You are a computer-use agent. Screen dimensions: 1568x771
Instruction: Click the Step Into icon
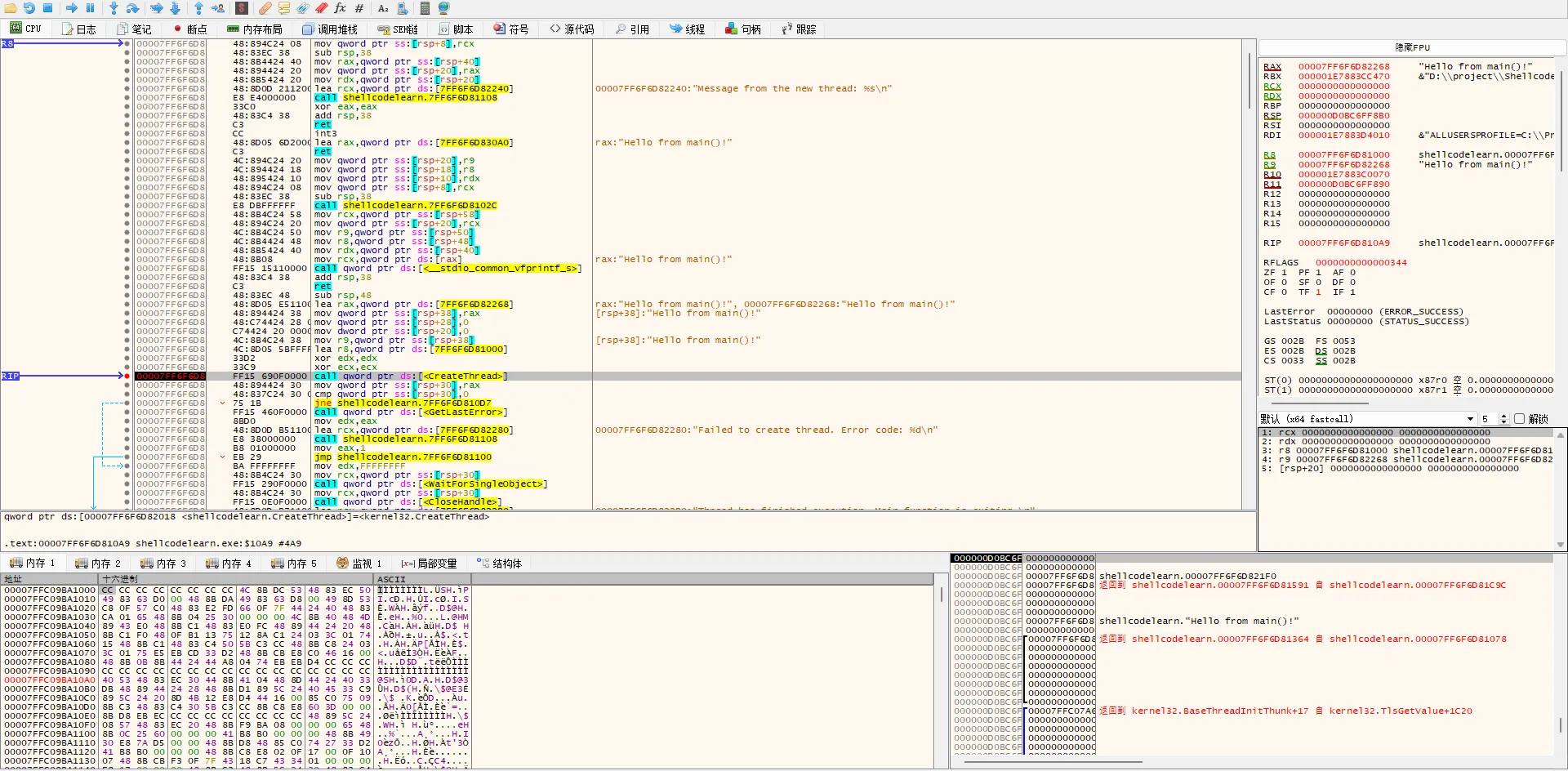click(114, 8)
